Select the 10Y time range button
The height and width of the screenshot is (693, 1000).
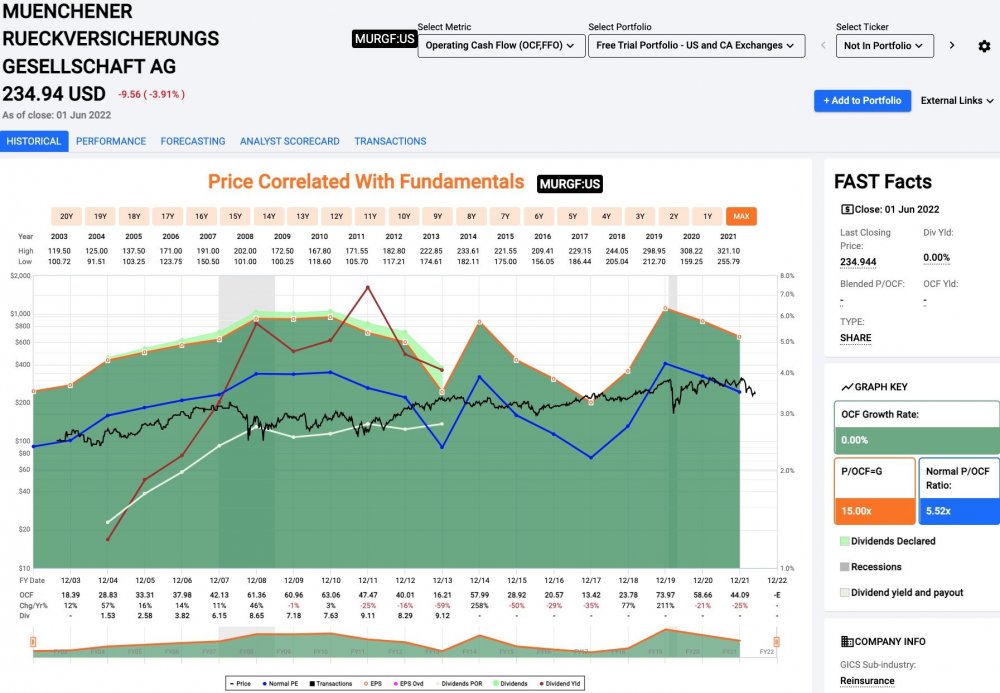tap(403, 216)
